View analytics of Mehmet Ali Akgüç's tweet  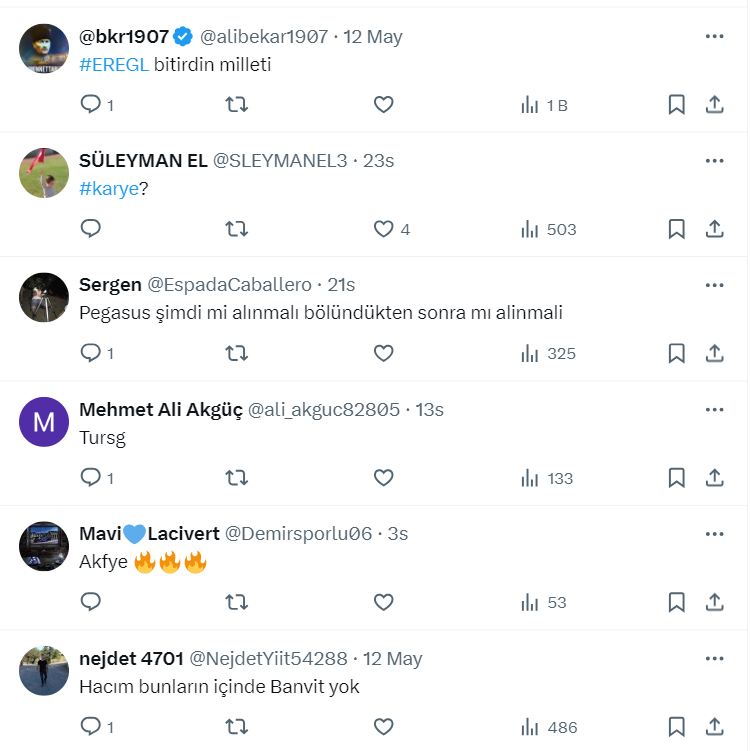click(547, 478)
